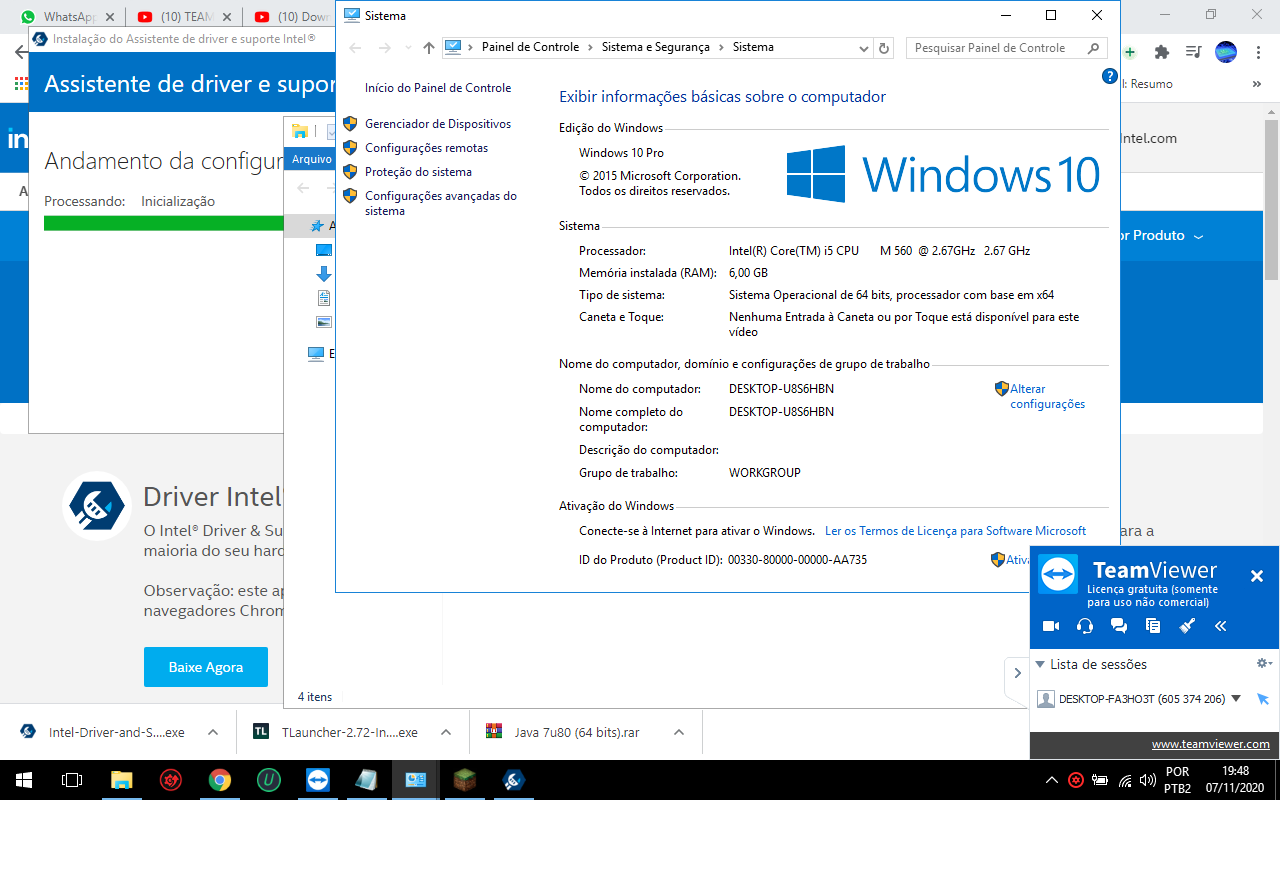Open Sistema window help question mark icon
The width and height of the screenshot is (1280, 879).
[1109, 76]
